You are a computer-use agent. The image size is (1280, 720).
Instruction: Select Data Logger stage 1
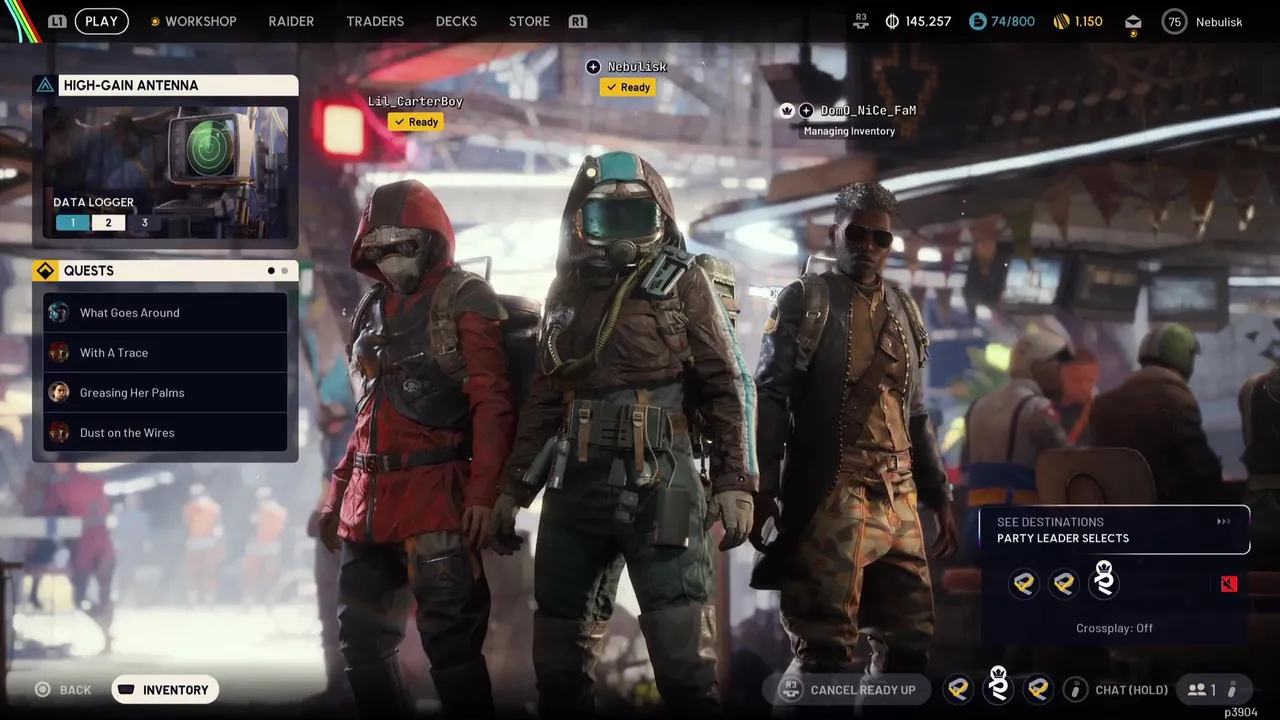pyautogui.click(x=72, y=222)
